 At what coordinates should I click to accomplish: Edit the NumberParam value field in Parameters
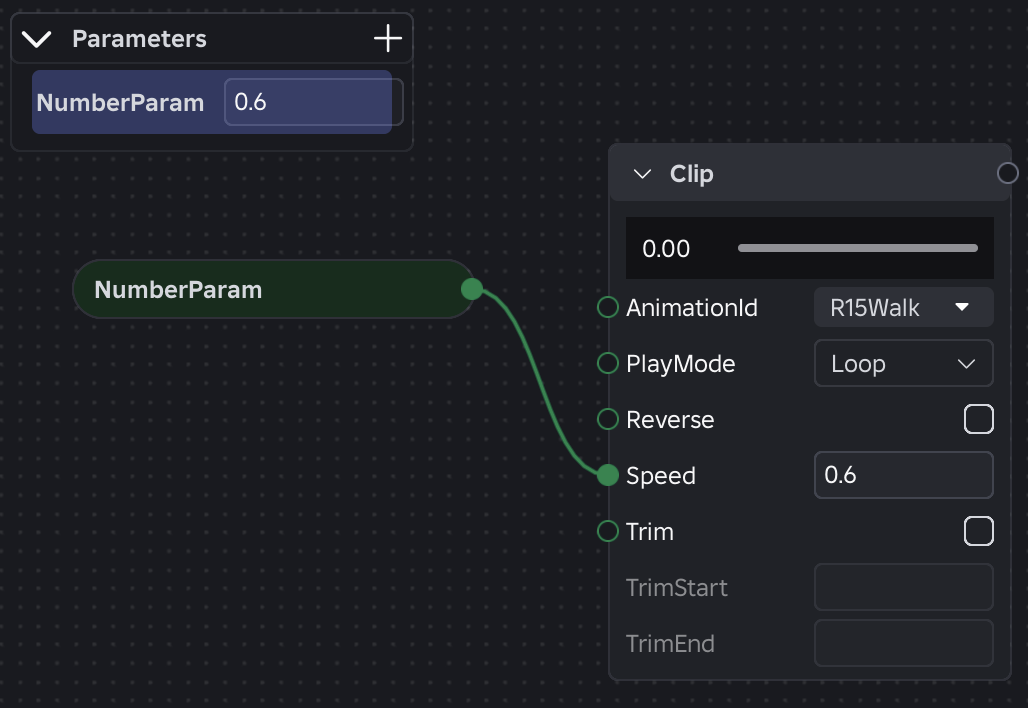pos(313,102)
